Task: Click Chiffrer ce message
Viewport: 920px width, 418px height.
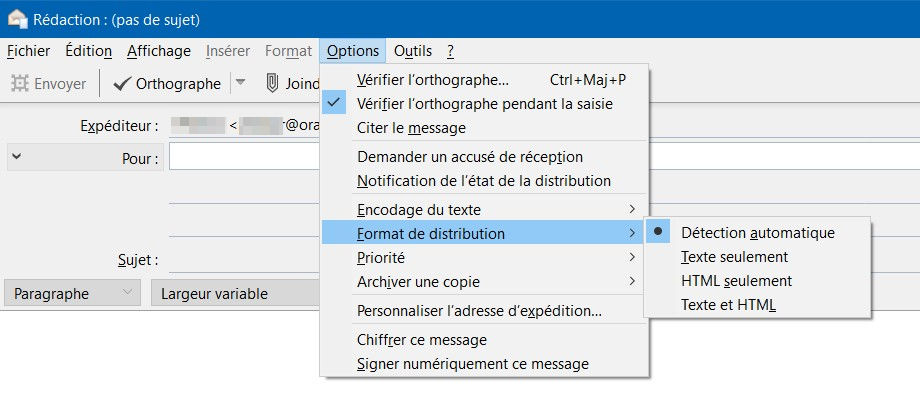Action: tap(421, 340)
